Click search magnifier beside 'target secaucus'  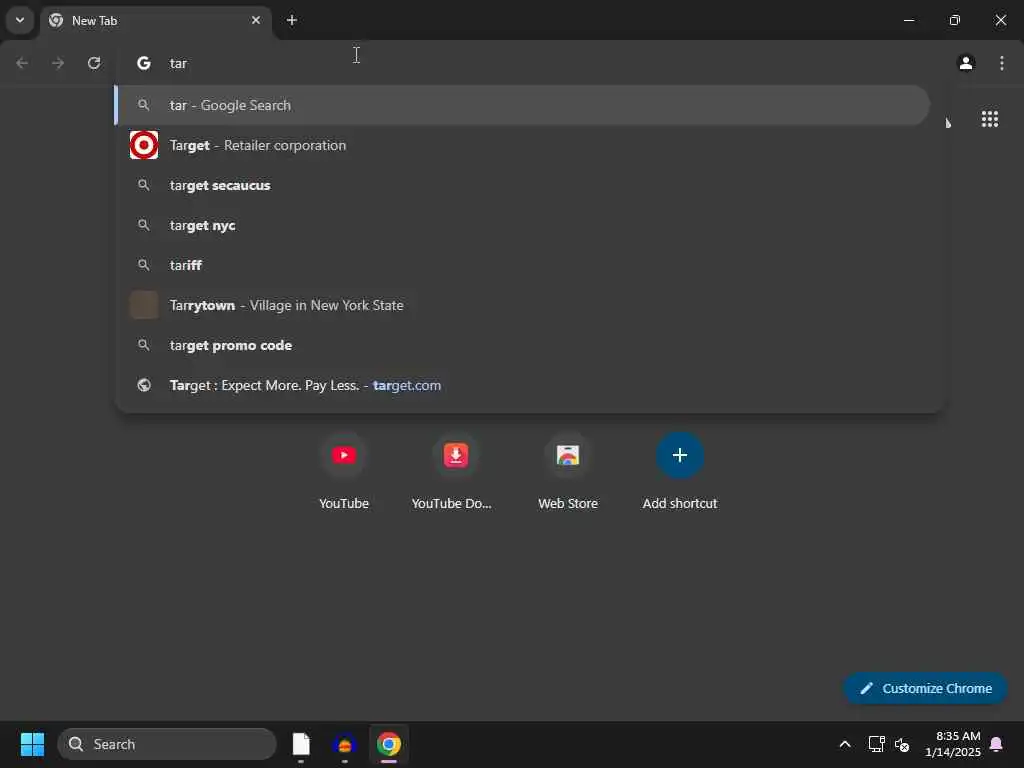(144, 185)
